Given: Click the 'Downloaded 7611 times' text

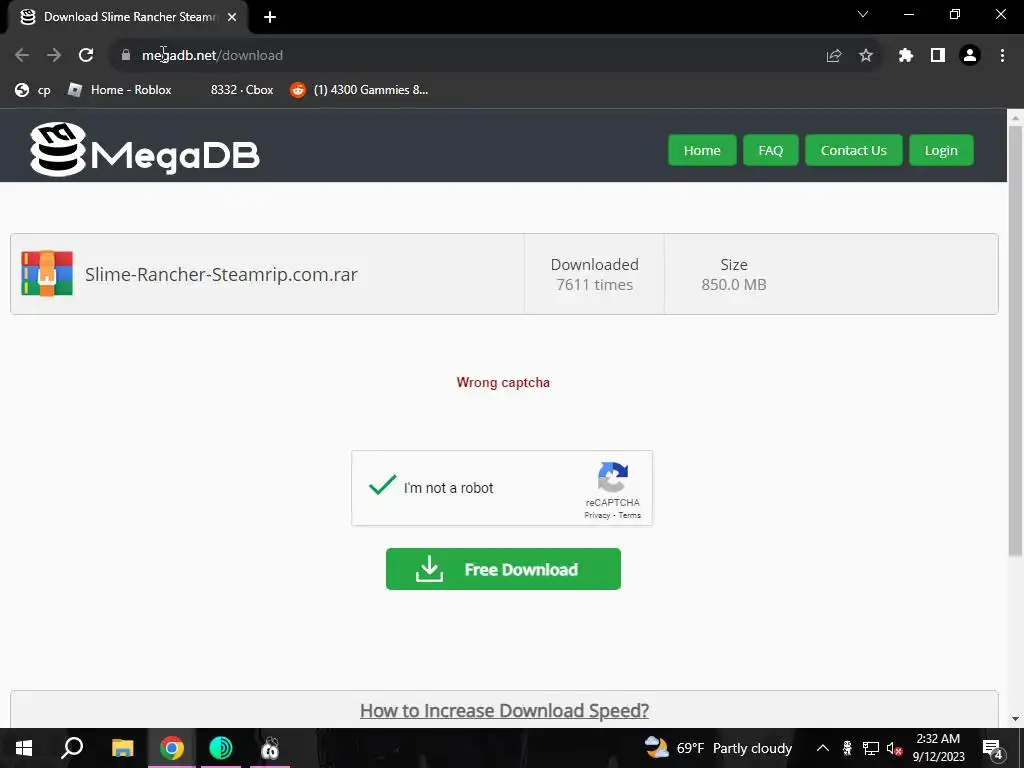Looking at the screenshot, I should coord(594,274).
